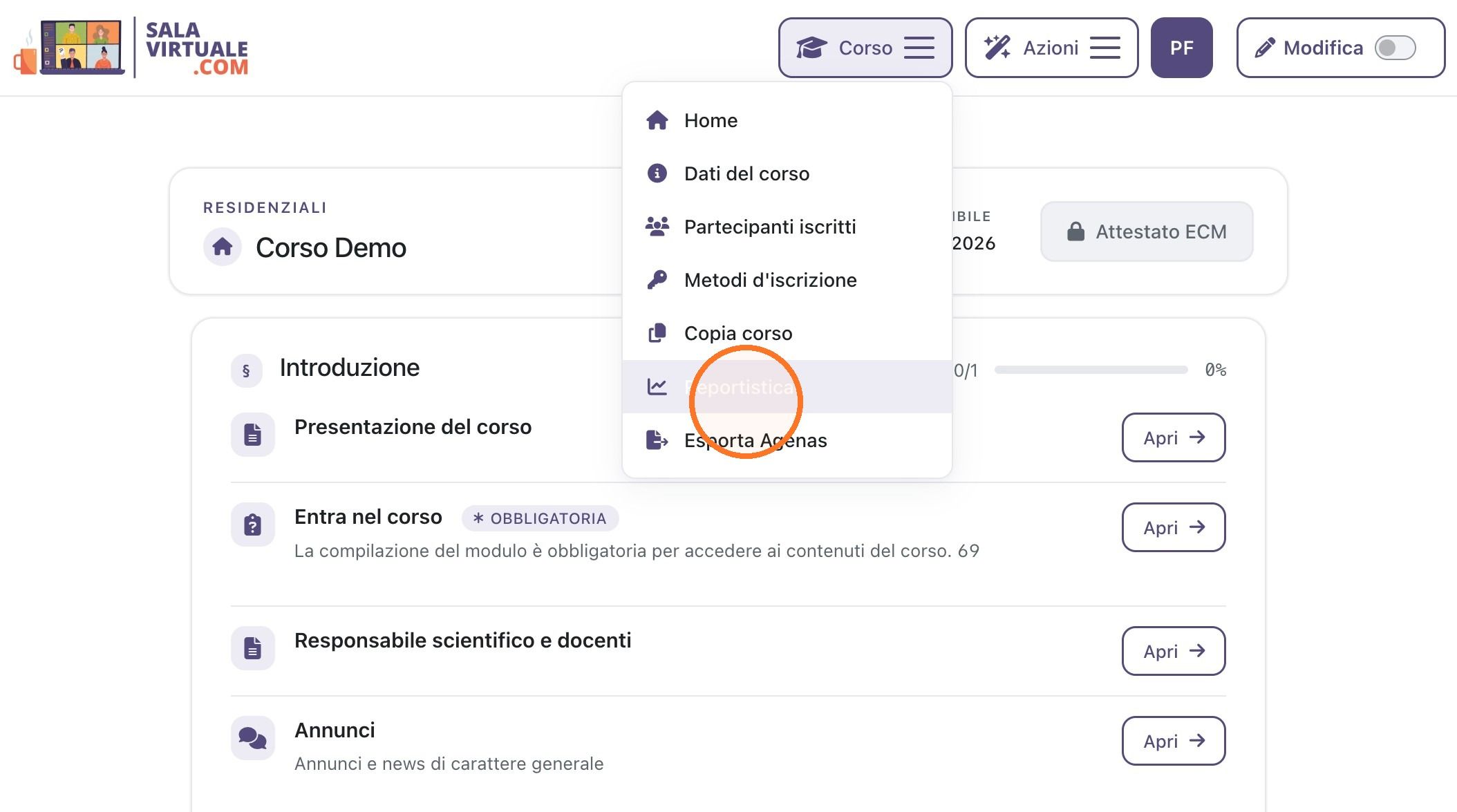Open the PF user profile button
The image size is (1457, 812).
click(x=1181, y=48)
